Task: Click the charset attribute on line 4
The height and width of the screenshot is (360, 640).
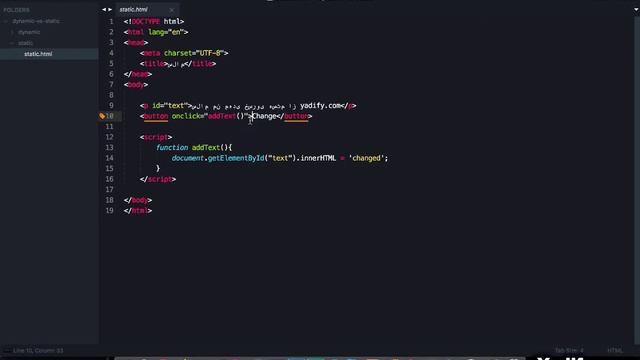Action: 178,53
